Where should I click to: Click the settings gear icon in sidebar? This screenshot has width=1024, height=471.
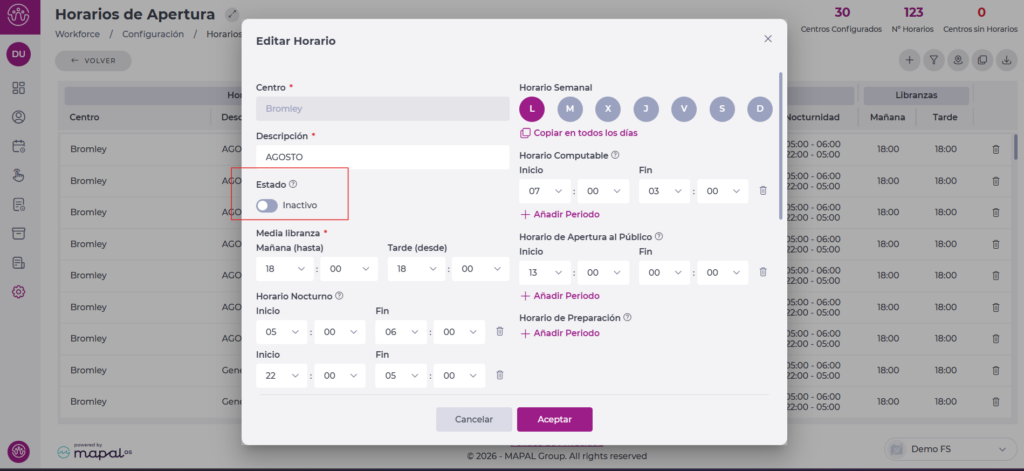coord(18,292)
